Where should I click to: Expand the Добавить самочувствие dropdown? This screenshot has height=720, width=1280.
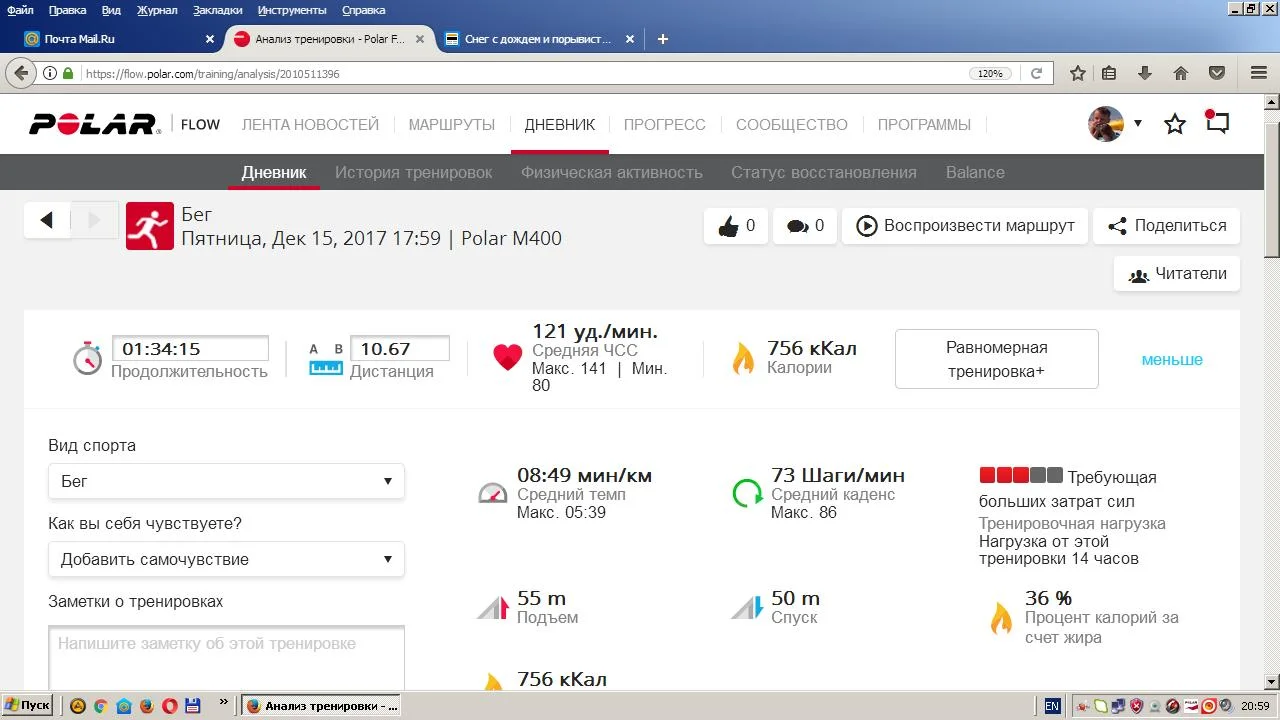pos(226,559)
